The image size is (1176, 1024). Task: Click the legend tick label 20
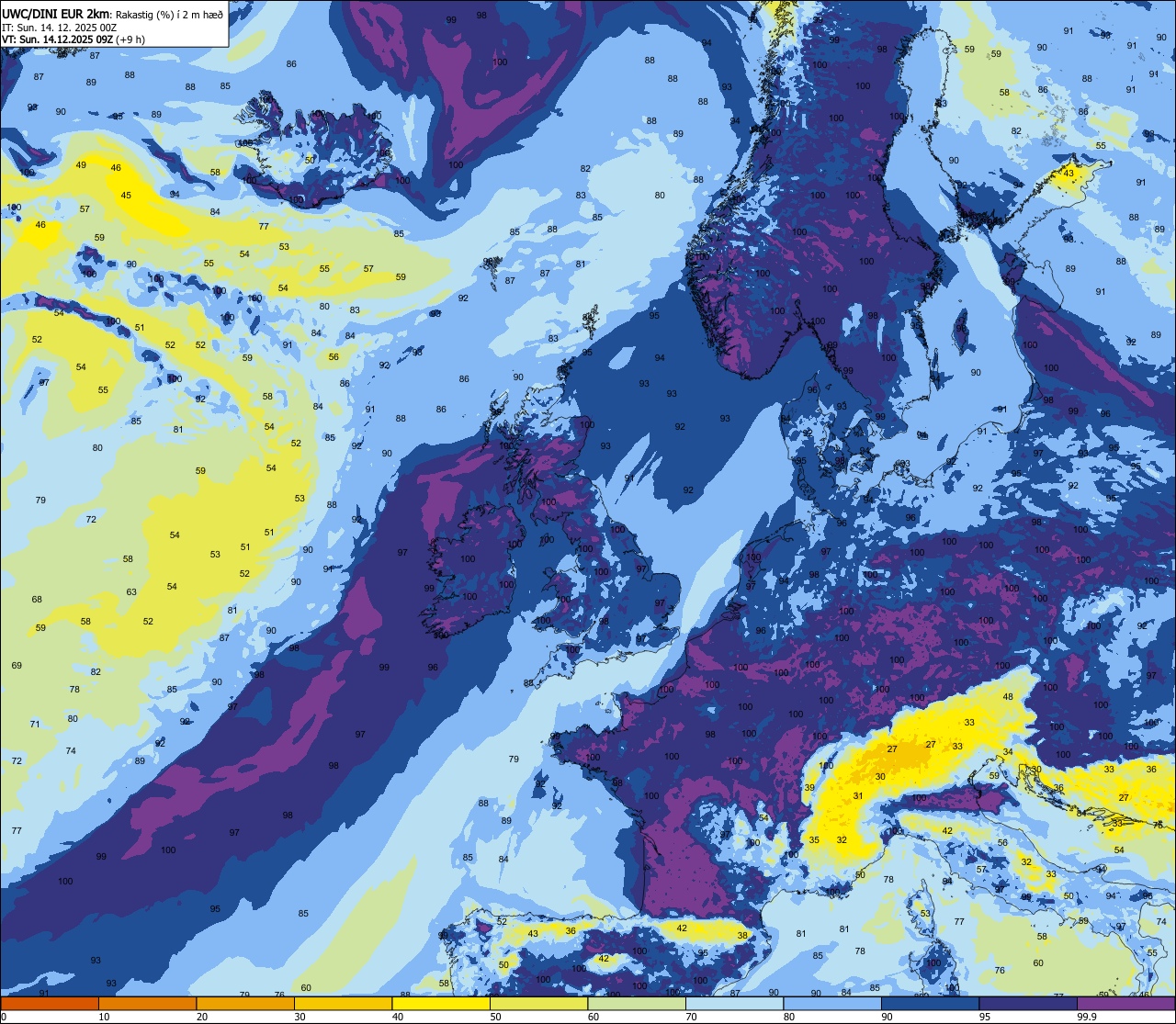(202, 1017)
